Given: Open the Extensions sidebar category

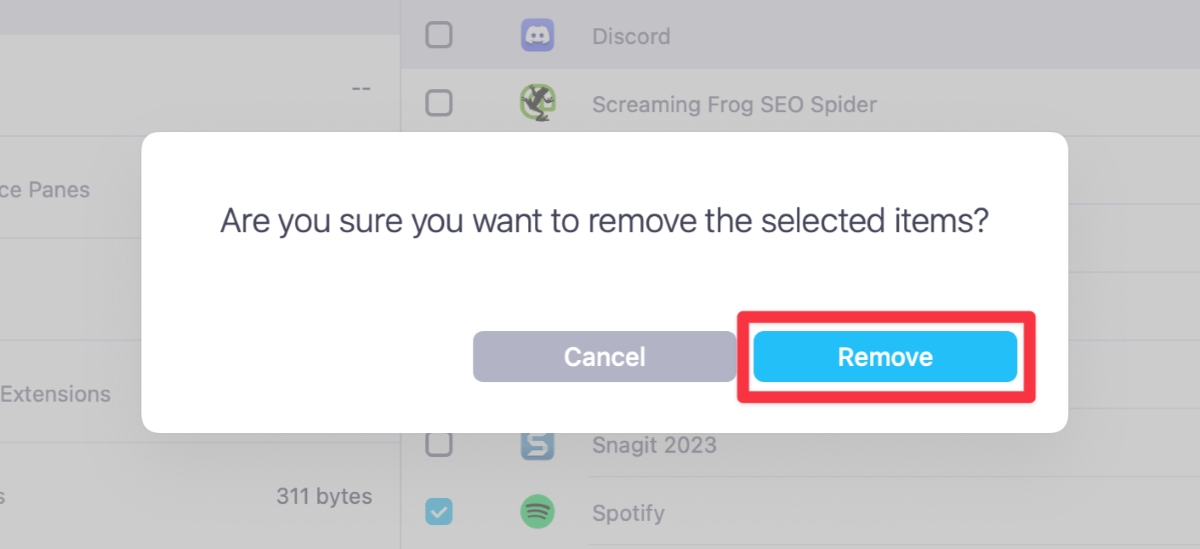Looking at the screenshot, I should pos(55,394).
